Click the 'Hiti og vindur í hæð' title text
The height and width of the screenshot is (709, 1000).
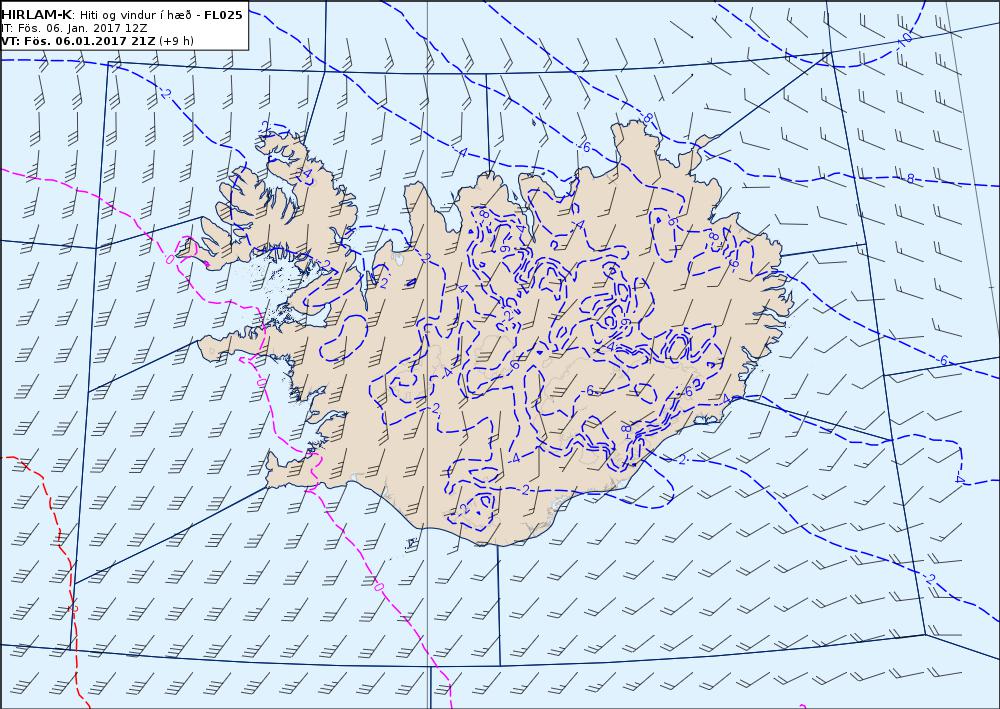[x=135, y=15]
